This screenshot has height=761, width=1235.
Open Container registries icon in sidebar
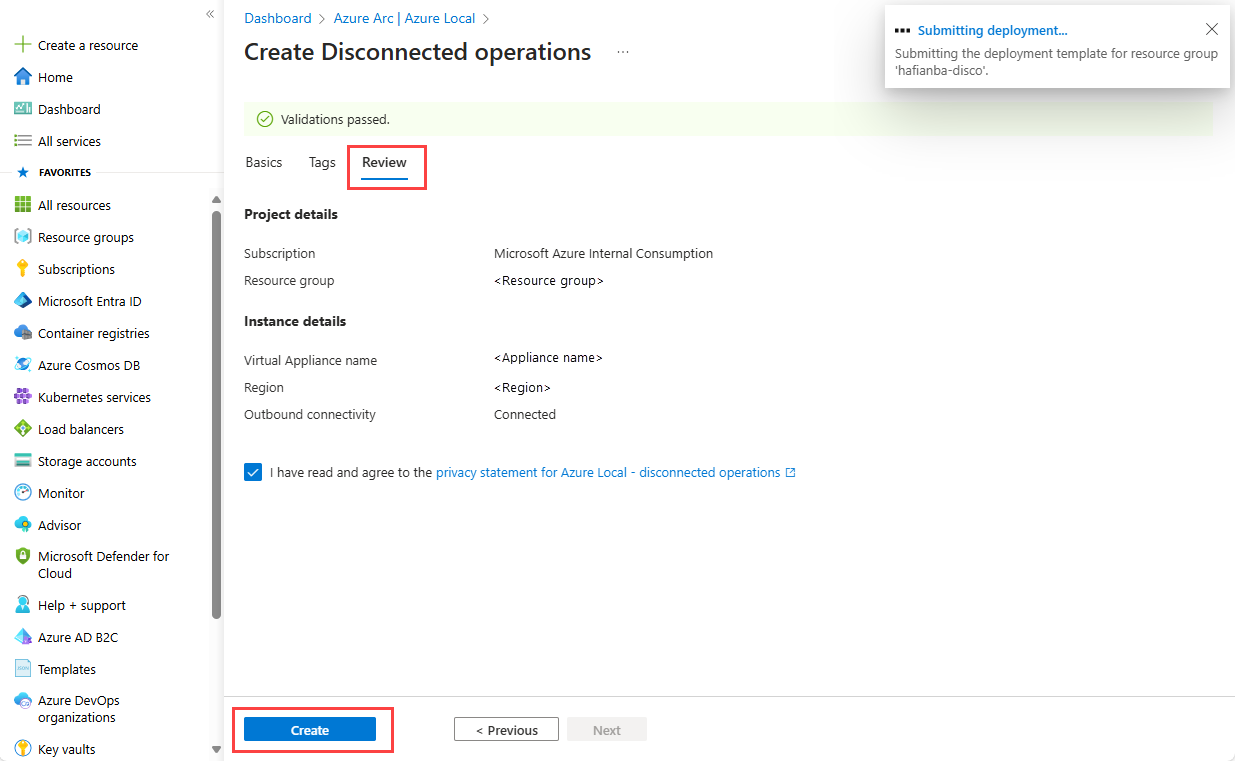pos(23,333)
